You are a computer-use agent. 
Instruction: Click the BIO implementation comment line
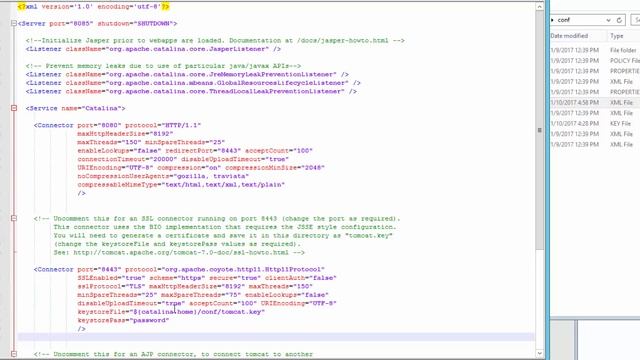click(225, 227)
